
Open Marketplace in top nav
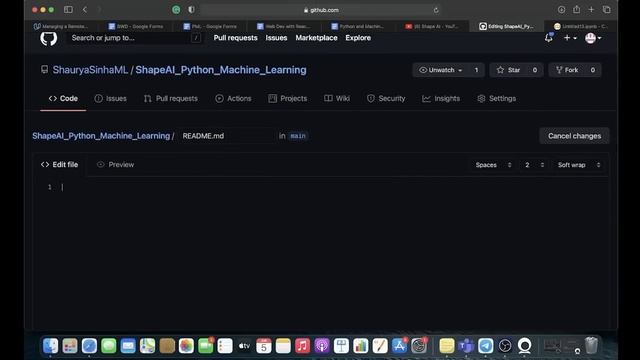click(x=316, y=38)
